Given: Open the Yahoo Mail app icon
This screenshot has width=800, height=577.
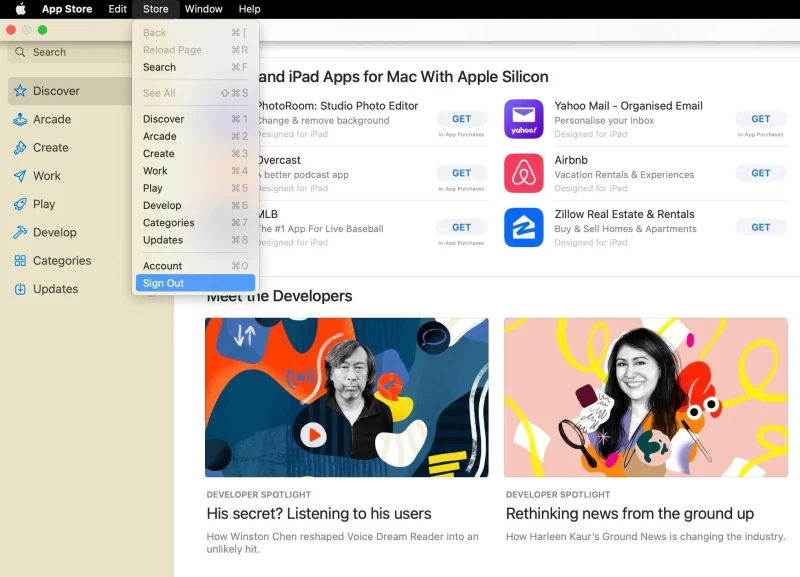Looking at the screenshot, I should pos(523,119).
